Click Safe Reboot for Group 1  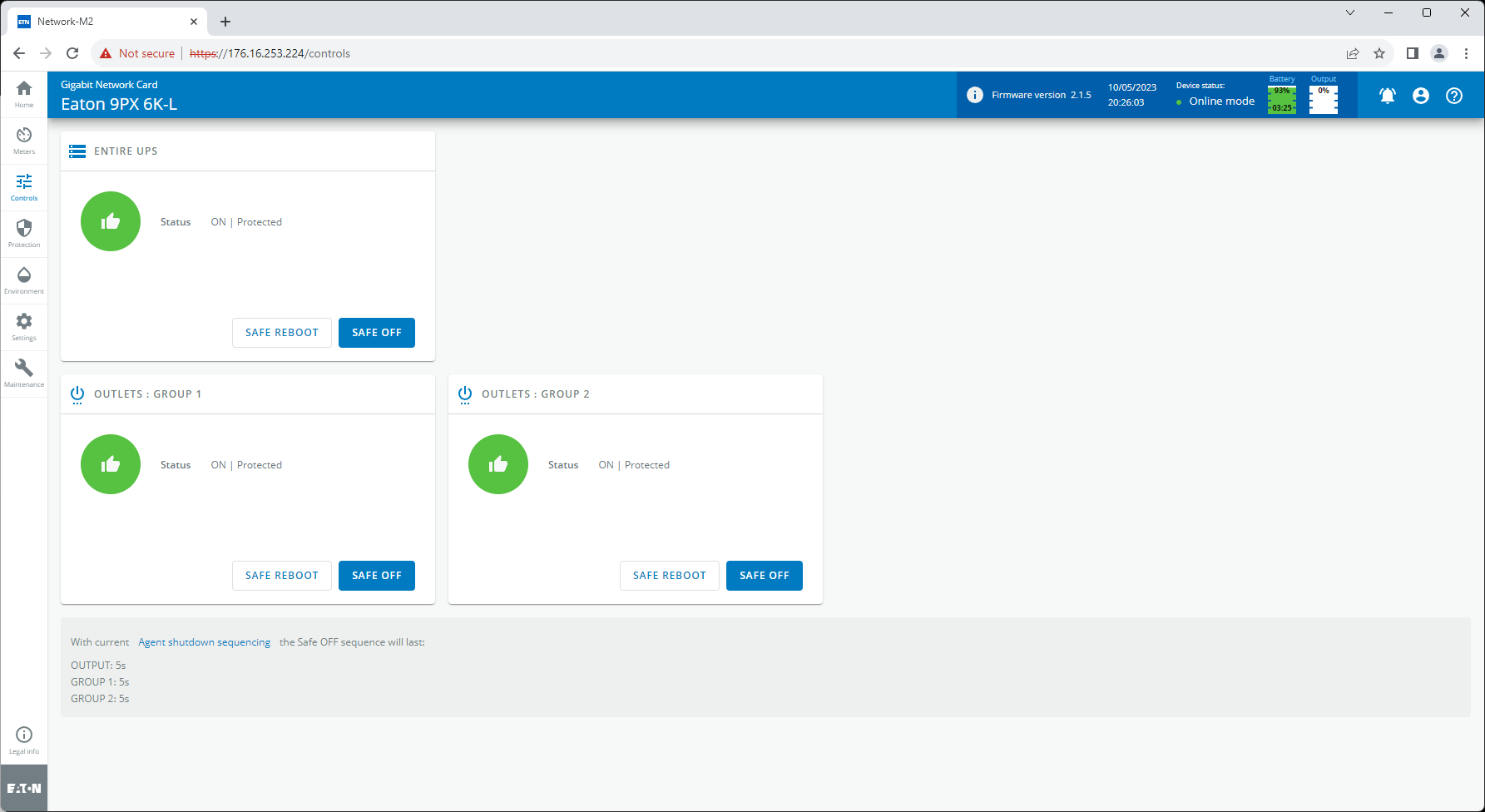(282, 576)
